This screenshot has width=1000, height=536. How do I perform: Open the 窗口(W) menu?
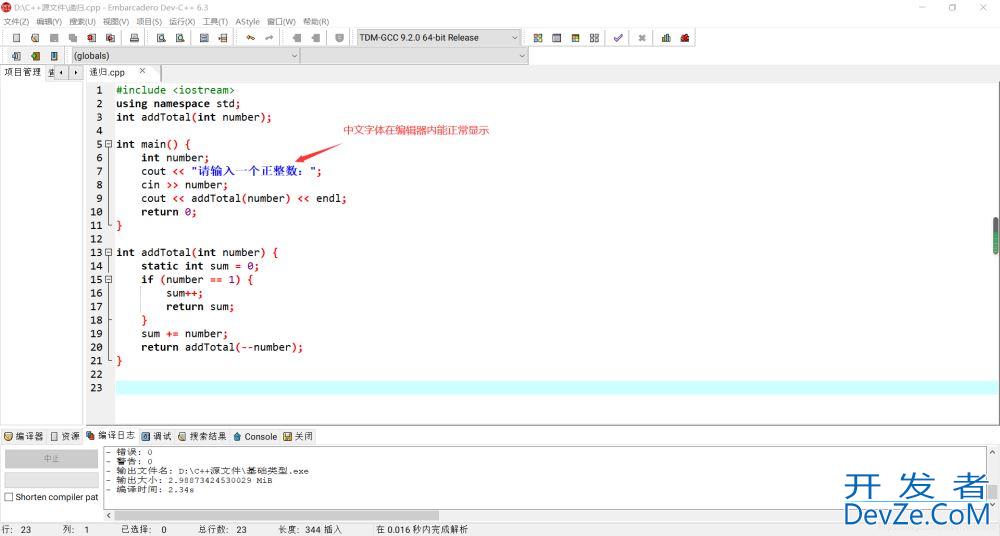point(281,22)
